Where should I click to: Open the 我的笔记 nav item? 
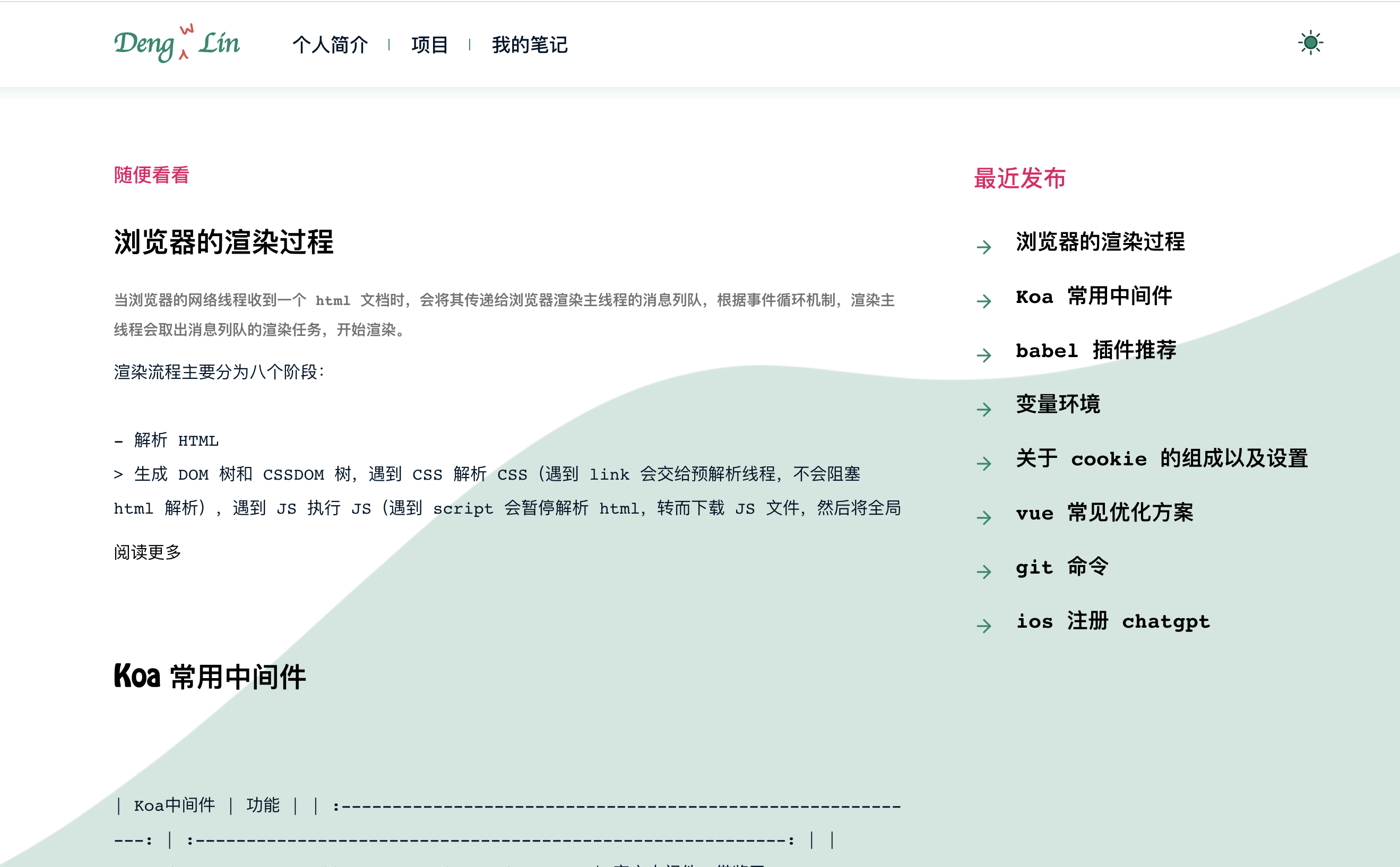click(530, 45)
